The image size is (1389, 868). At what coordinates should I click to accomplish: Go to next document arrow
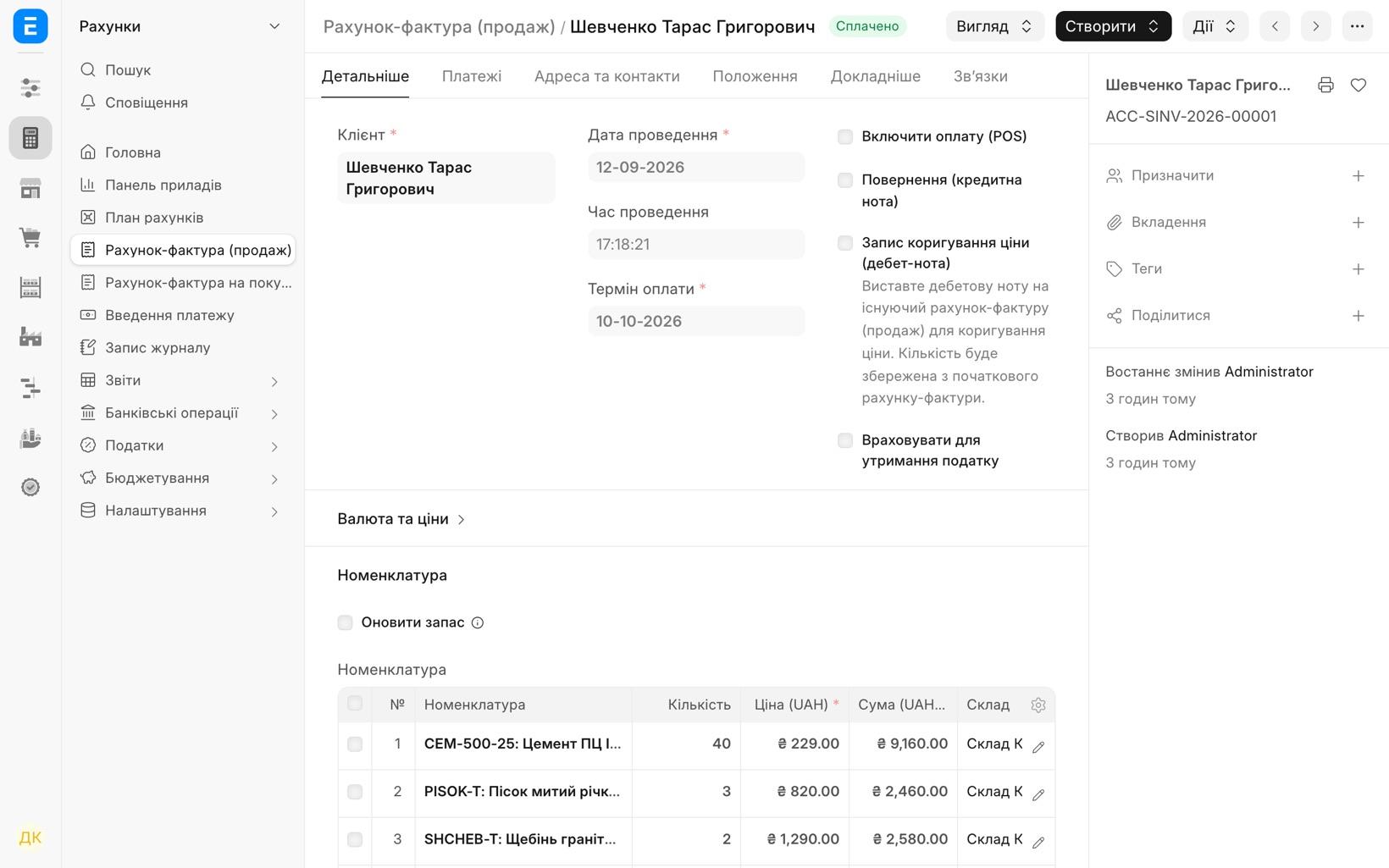[1315, 26]
